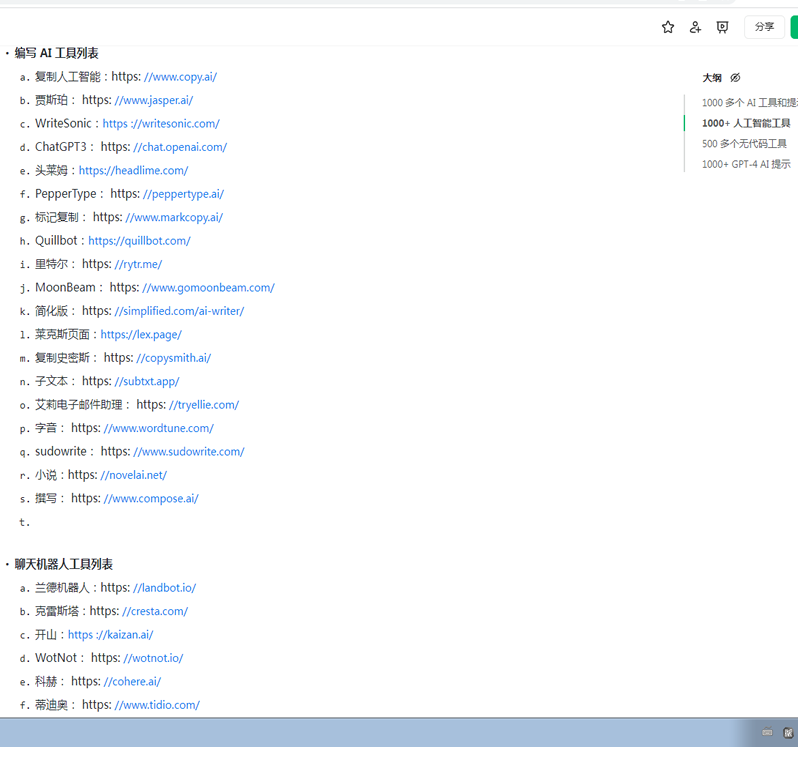Jump to outline entry 1000 多个 AI 工具和提示

coord(750,103)
